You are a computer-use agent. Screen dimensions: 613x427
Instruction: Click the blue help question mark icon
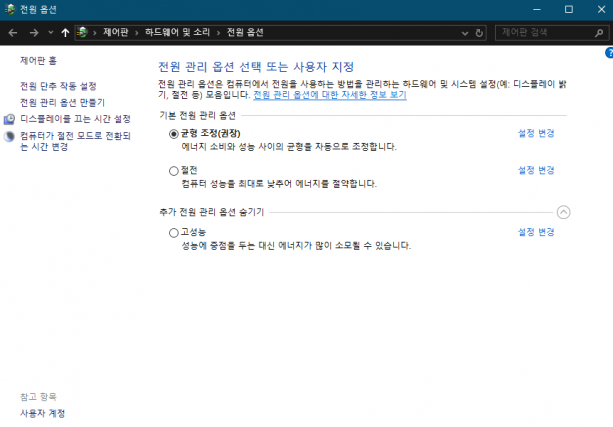coord(609,52)
